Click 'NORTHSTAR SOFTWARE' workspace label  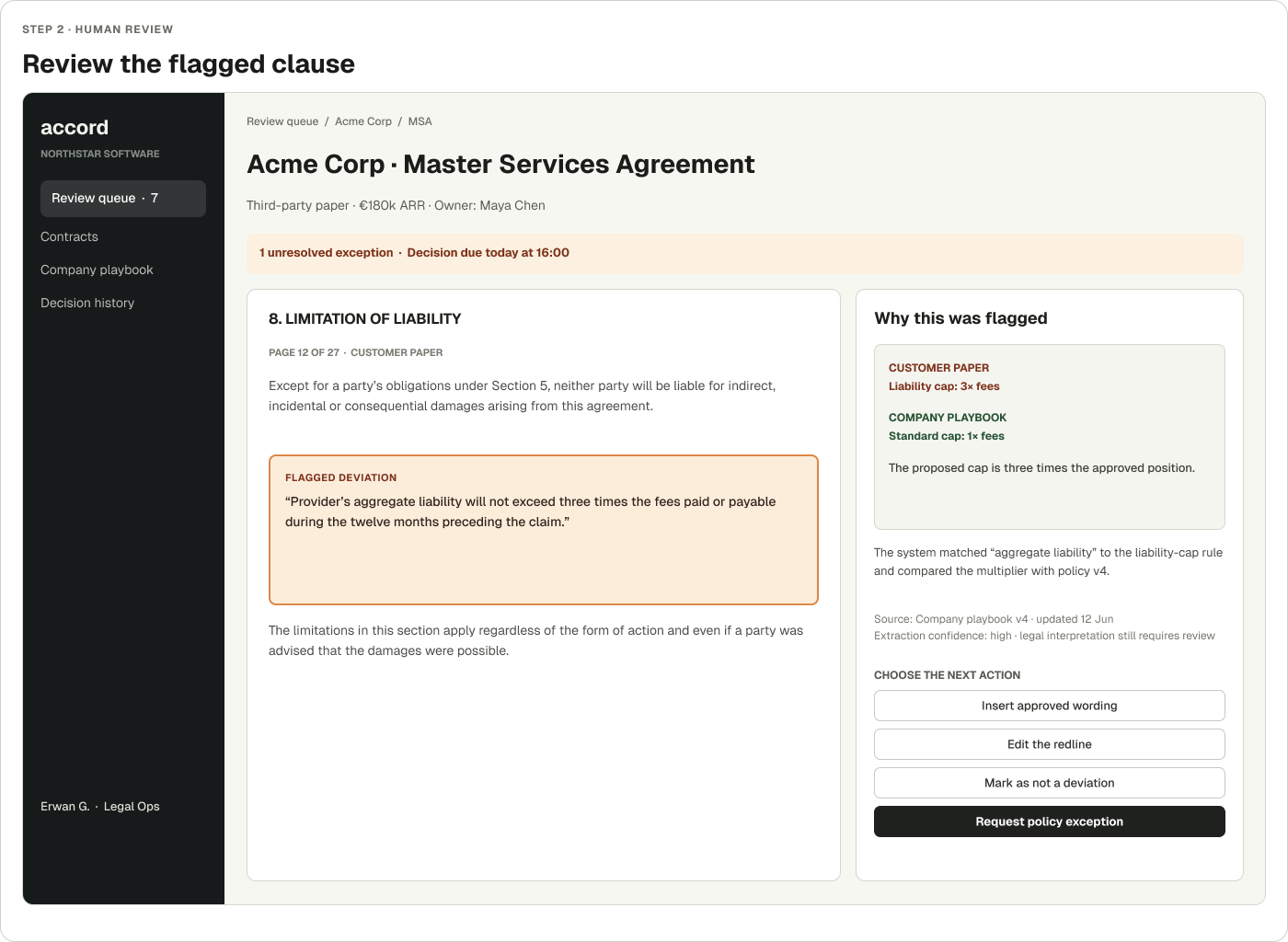[100, 154]
